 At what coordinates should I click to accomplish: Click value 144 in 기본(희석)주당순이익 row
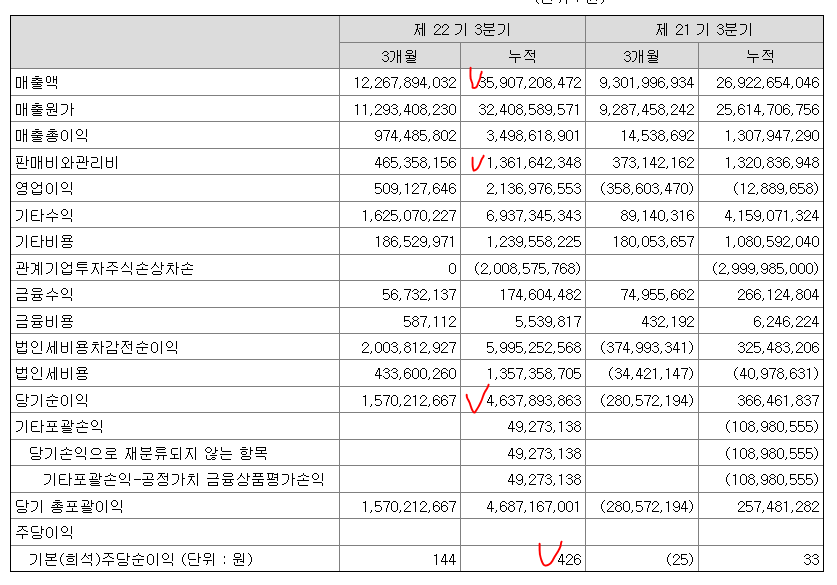click(444, 559)
